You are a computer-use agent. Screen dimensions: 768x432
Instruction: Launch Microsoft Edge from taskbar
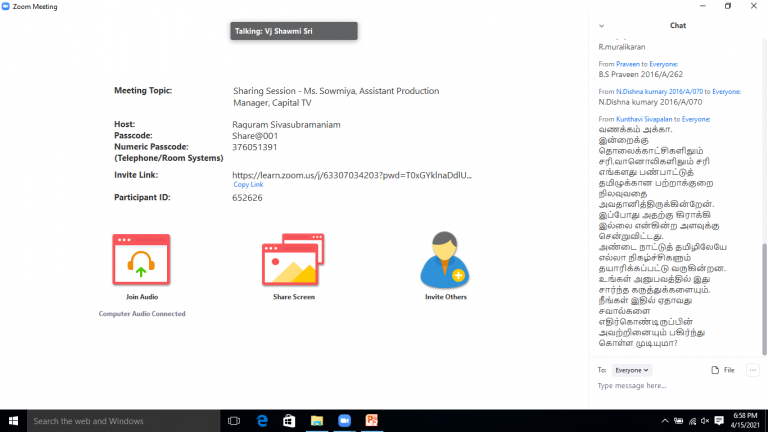(262, 421)
